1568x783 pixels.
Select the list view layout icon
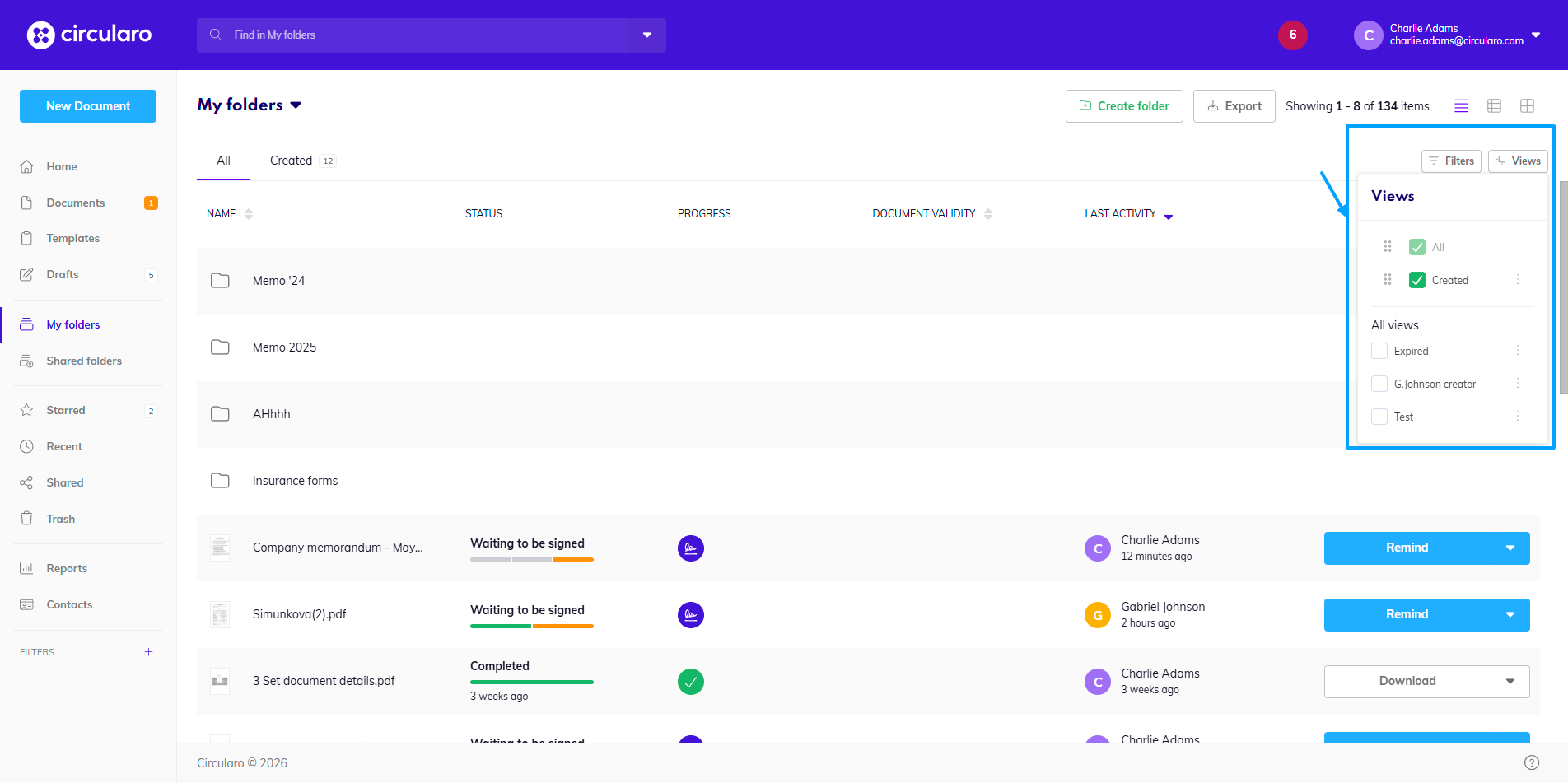[x=1461, y=106]
